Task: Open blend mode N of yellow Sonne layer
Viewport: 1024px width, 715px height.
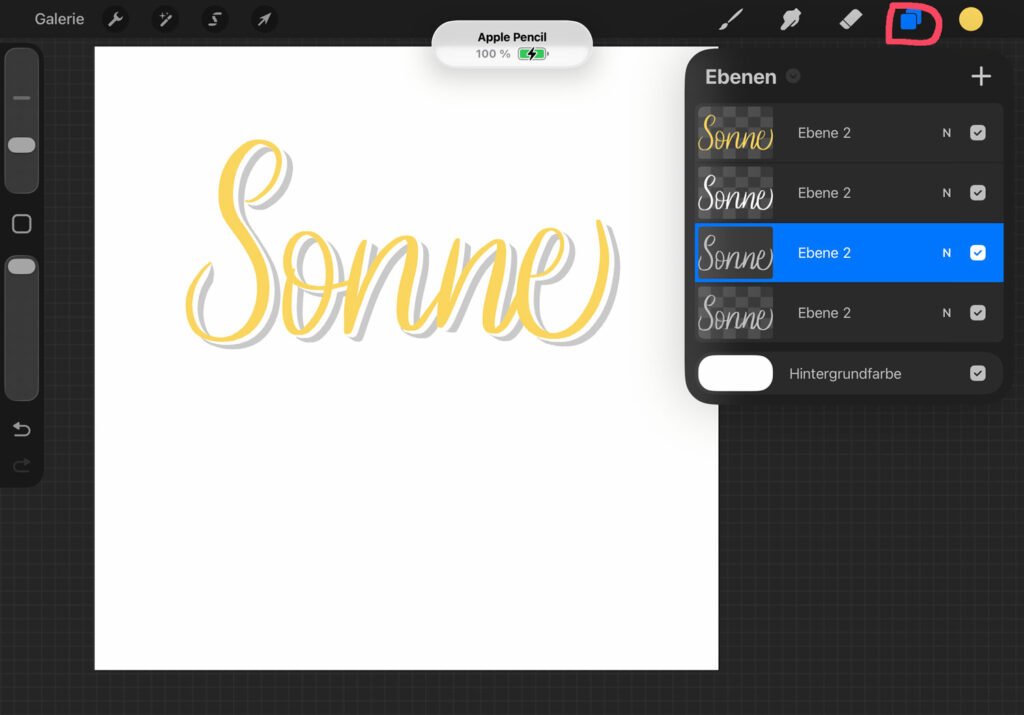Action: pyautogui.click(x=946, y=133)
